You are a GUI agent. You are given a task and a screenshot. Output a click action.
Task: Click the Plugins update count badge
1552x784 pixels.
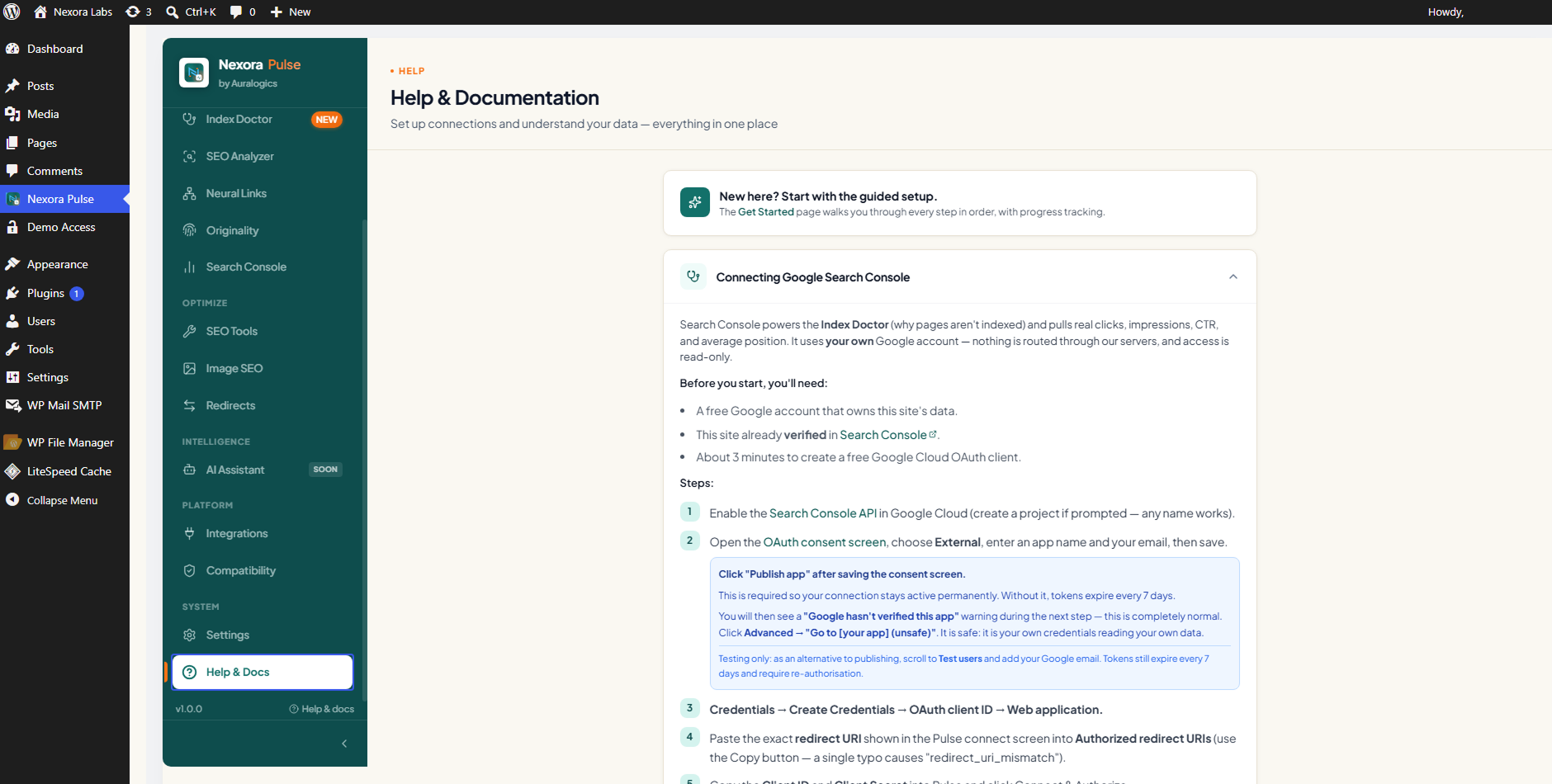77,294
